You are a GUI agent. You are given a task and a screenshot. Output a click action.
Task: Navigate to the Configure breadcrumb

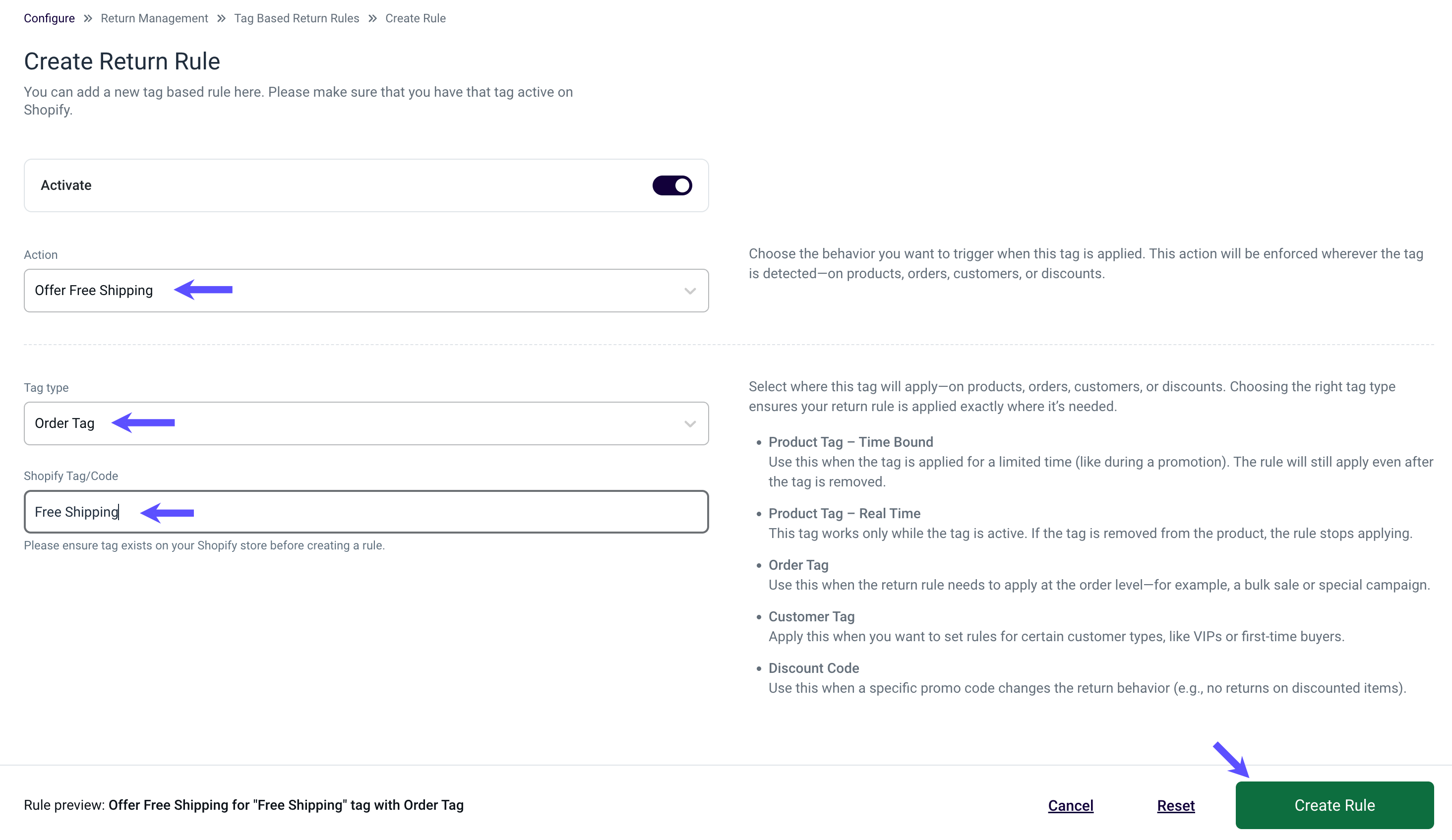pos(49,18)
